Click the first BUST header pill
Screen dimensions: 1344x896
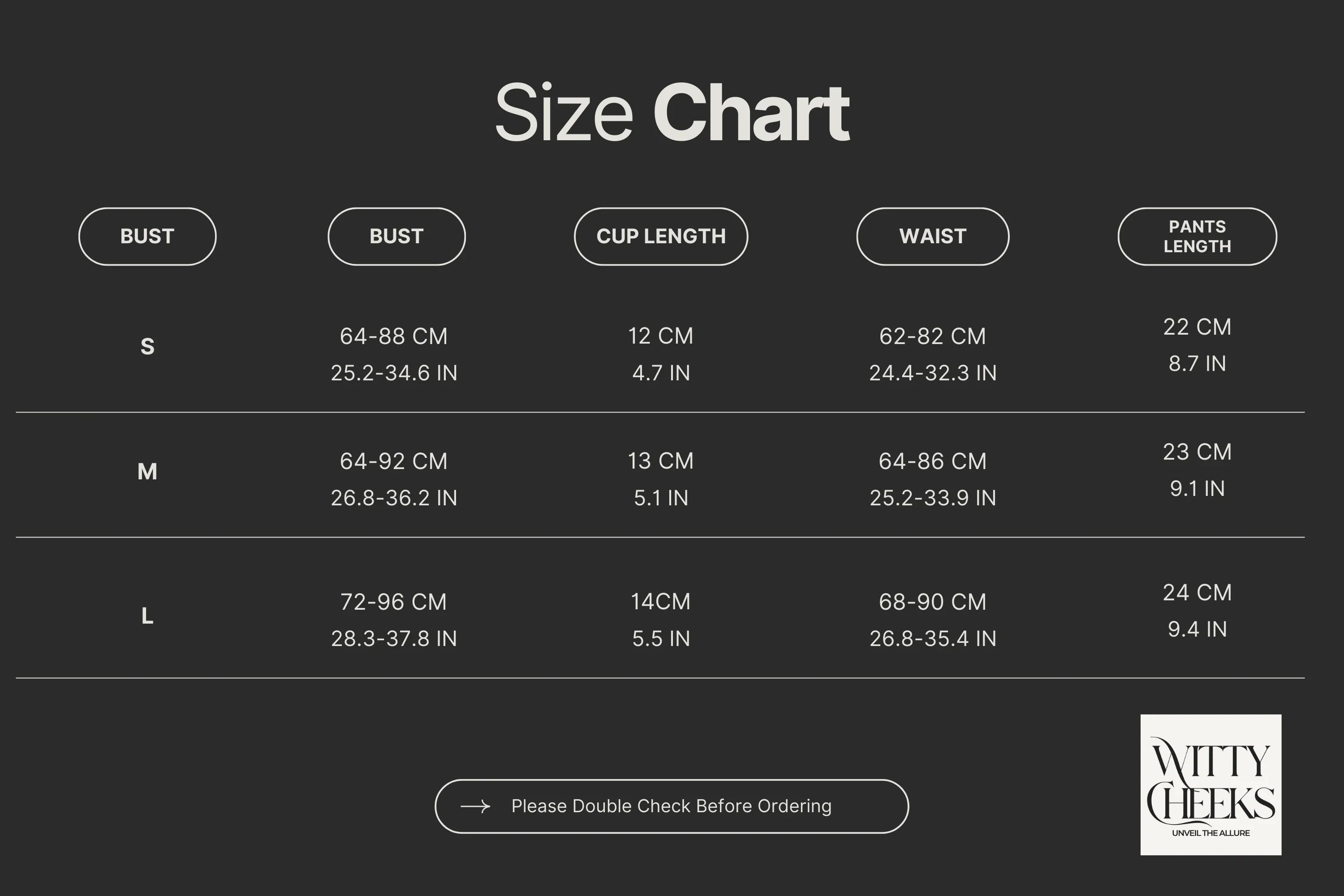pos(147,237)
